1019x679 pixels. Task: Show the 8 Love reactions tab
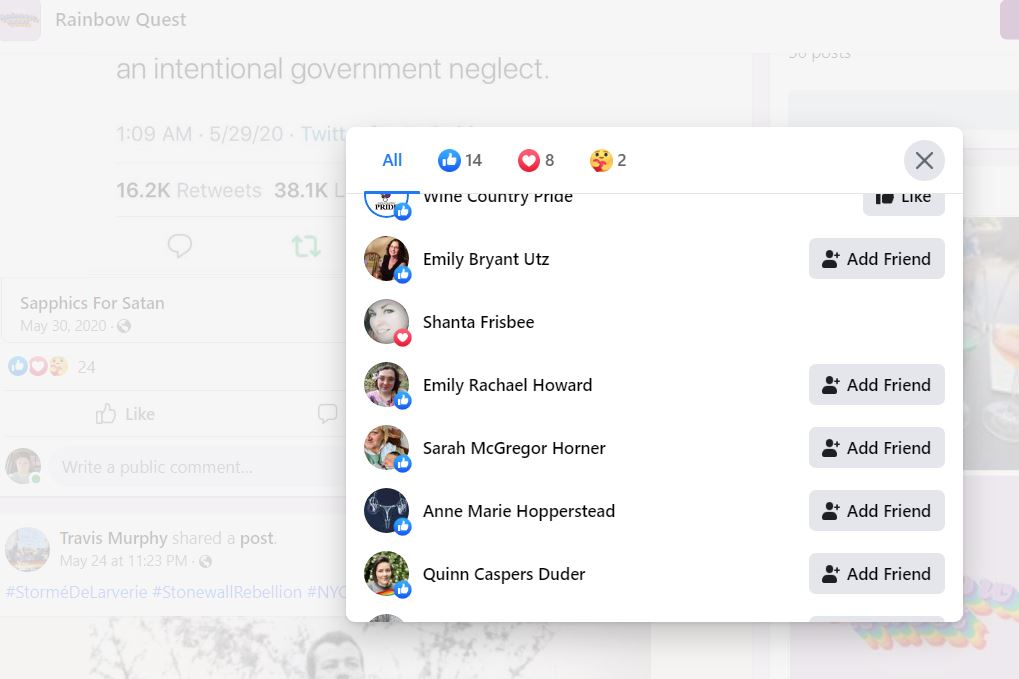(x=536, y=160)
